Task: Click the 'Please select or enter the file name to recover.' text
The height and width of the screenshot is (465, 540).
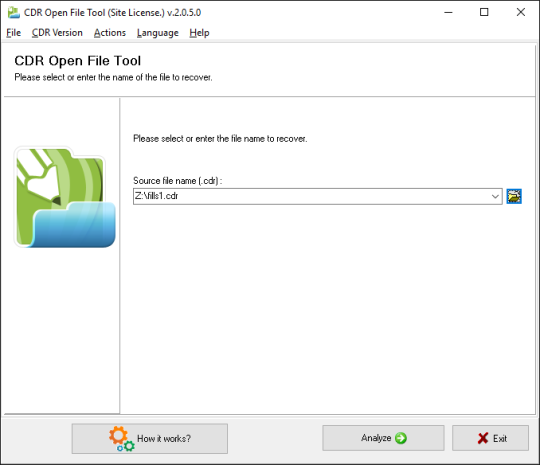Action: point(220,139)
